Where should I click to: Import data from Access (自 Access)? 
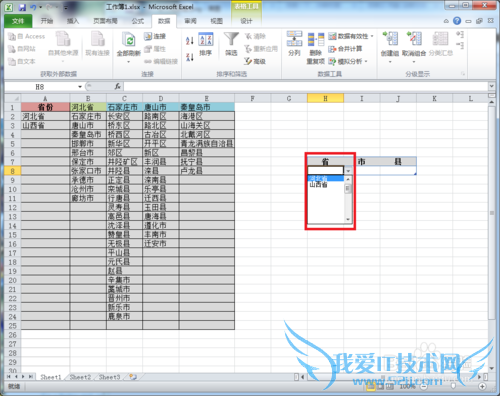pyautogui.click(x=26, y=36)
